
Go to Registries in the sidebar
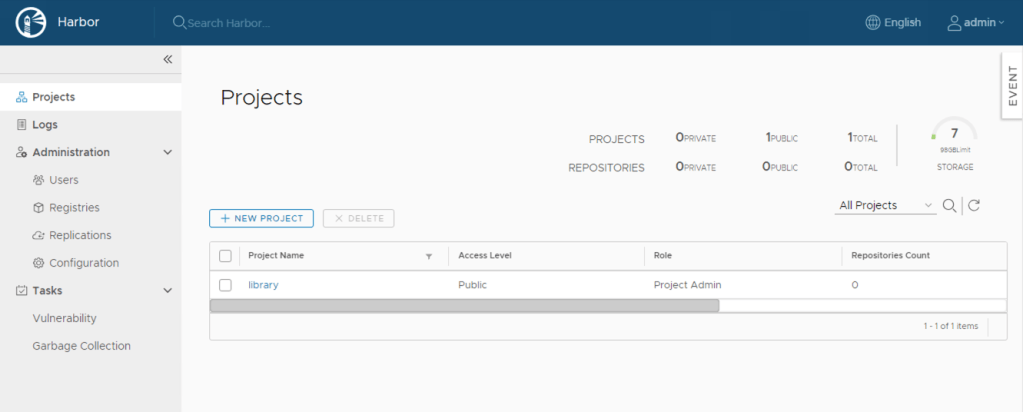74,208
